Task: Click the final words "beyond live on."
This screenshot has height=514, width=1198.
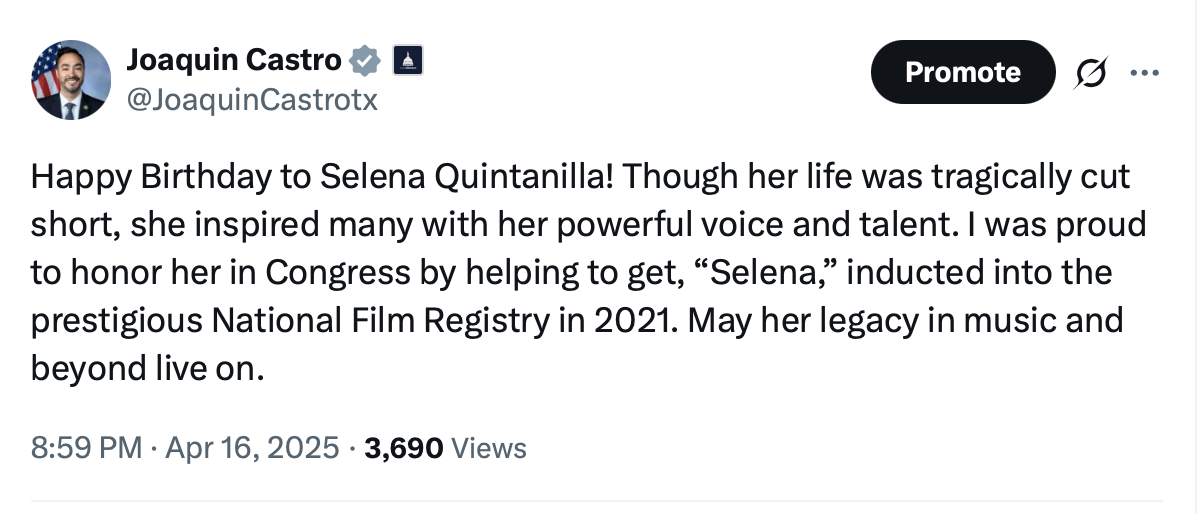Action: click(148, 369)
